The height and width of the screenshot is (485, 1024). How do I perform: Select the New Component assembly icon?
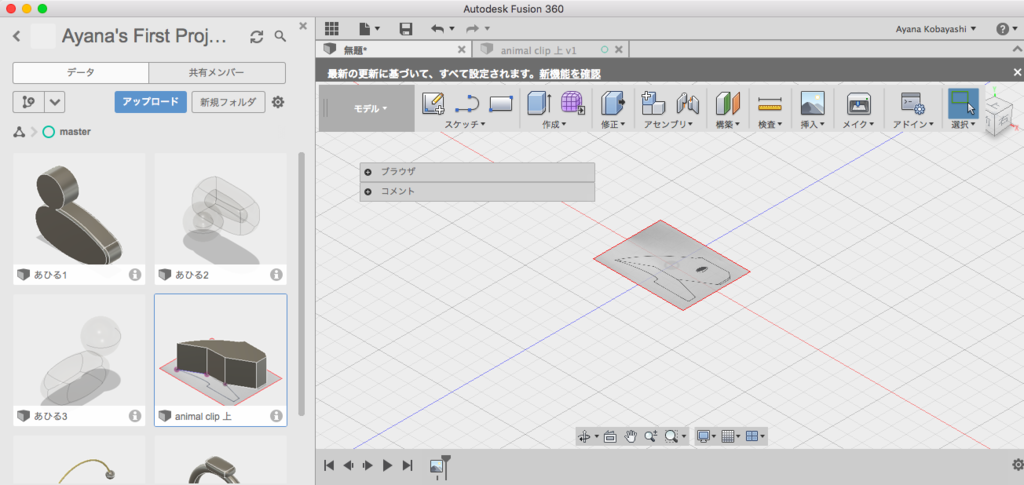click(653, 104)
